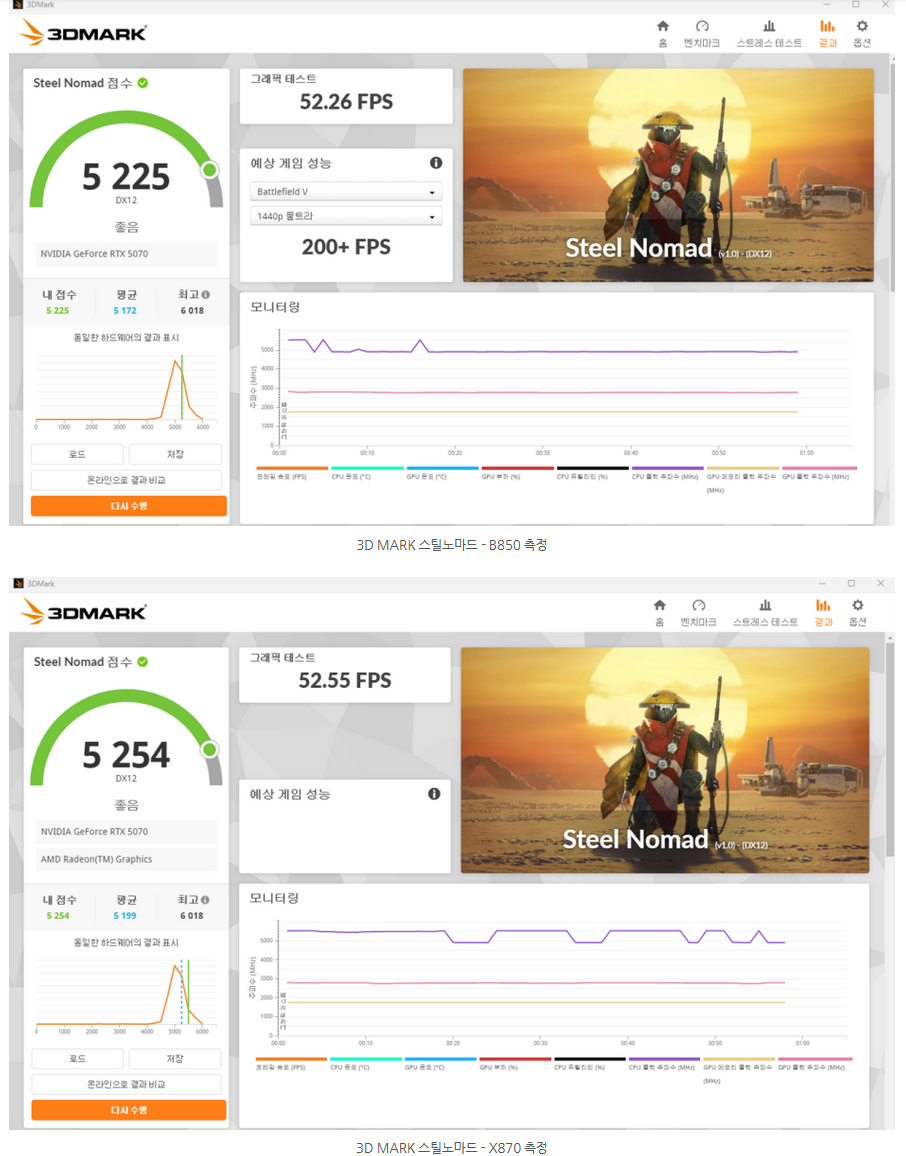Click the 52.26 FPS graphics test value

tap(346, 102)
